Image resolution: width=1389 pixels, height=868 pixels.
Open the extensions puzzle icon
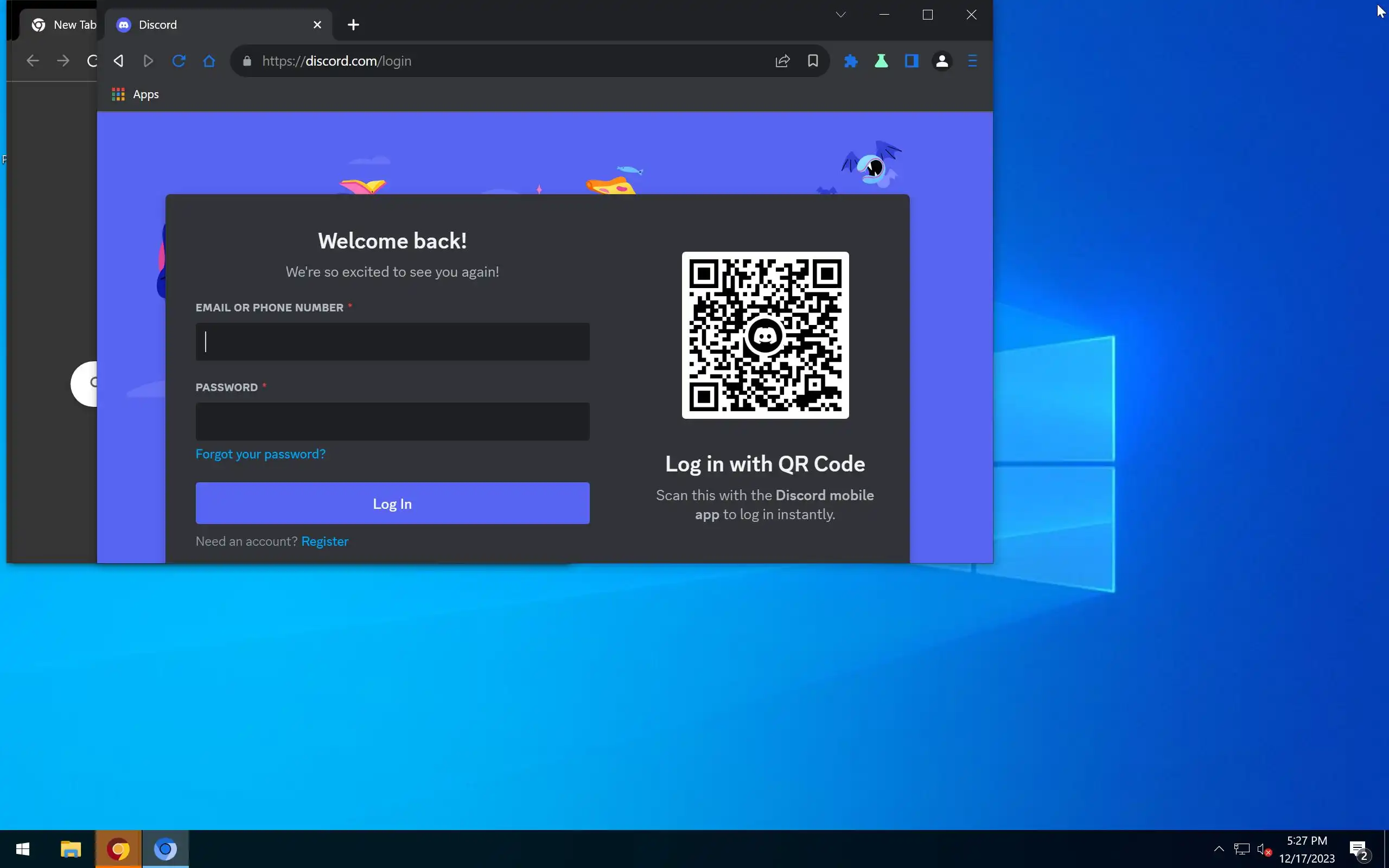[851, 61]
